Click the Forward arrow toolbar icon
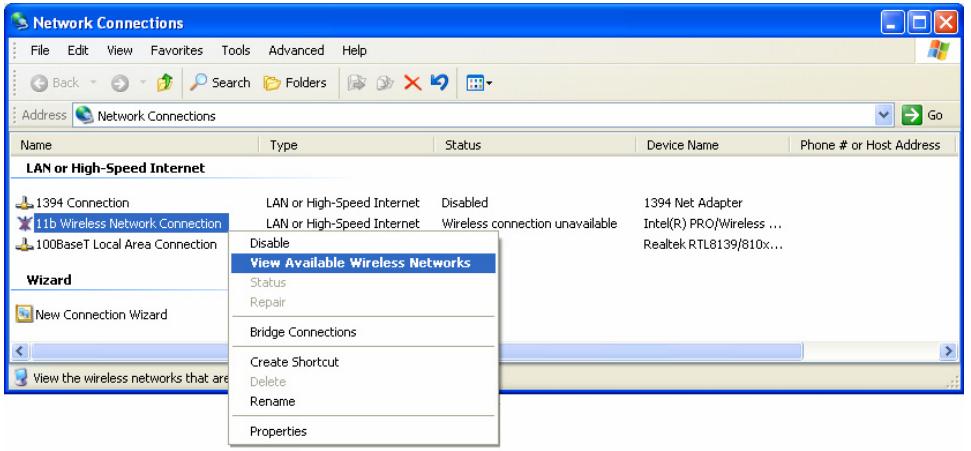The image size is (971, 451). (x=120, y=83)
